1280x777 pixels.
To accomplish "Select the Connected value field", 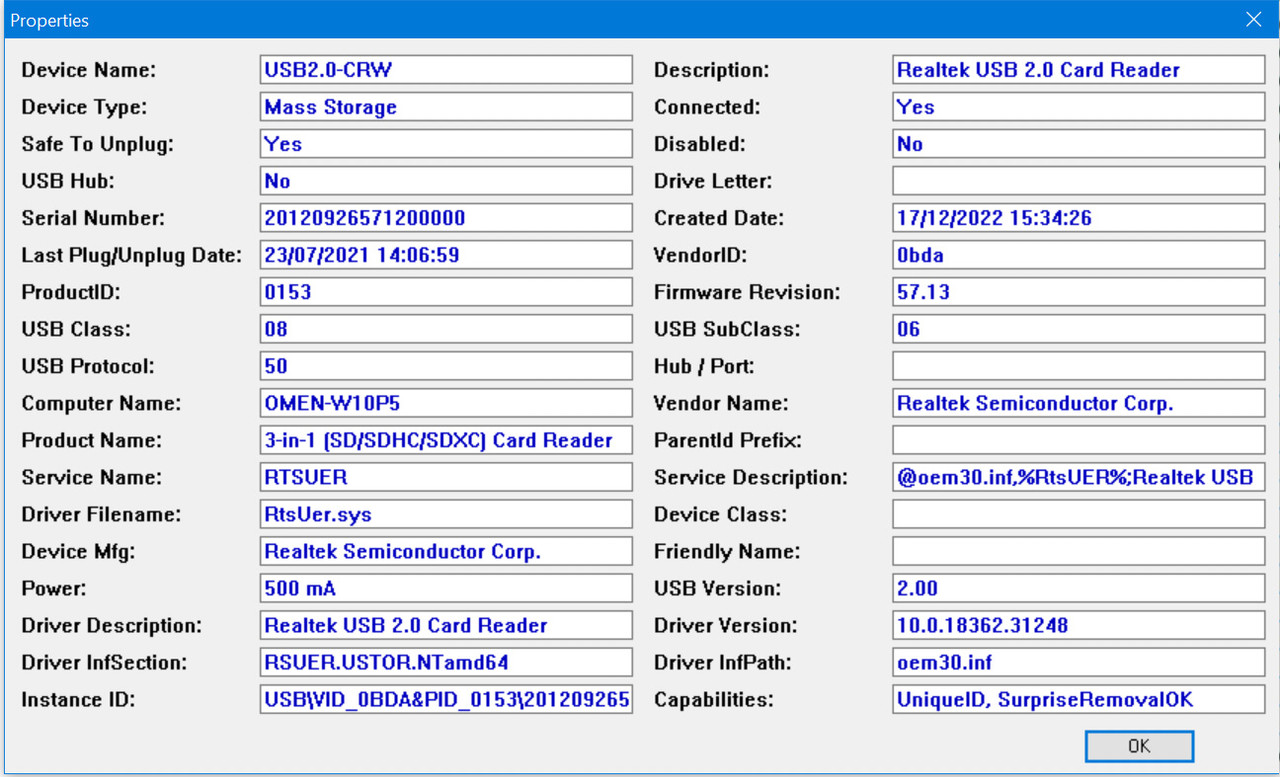I will 1079,107.
